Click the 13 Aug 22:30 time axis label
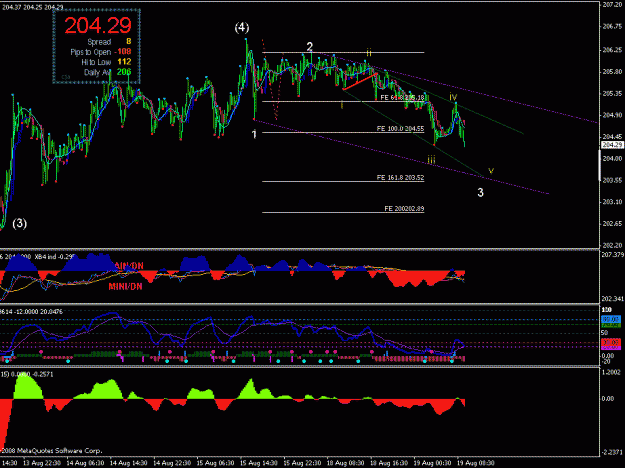625x468 pixels. 42,463
